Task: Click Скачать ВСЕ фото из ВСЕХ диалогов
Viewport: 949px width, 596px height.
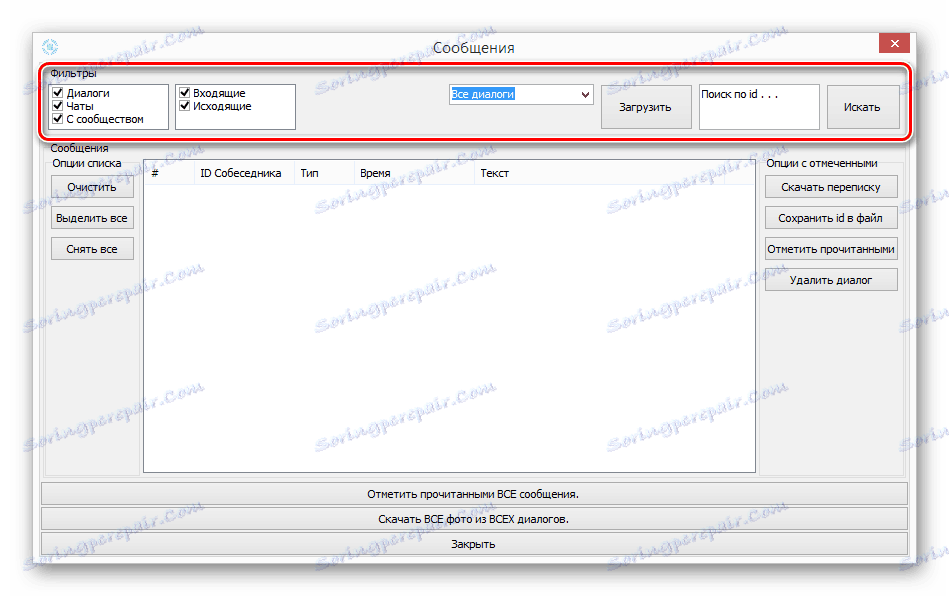Action: pos(474,519)
